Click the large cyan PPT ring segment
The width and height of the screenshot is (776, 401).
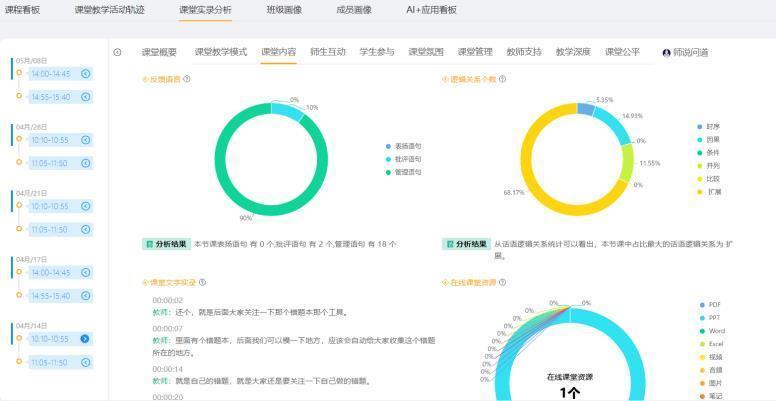[x=633, y=347]
